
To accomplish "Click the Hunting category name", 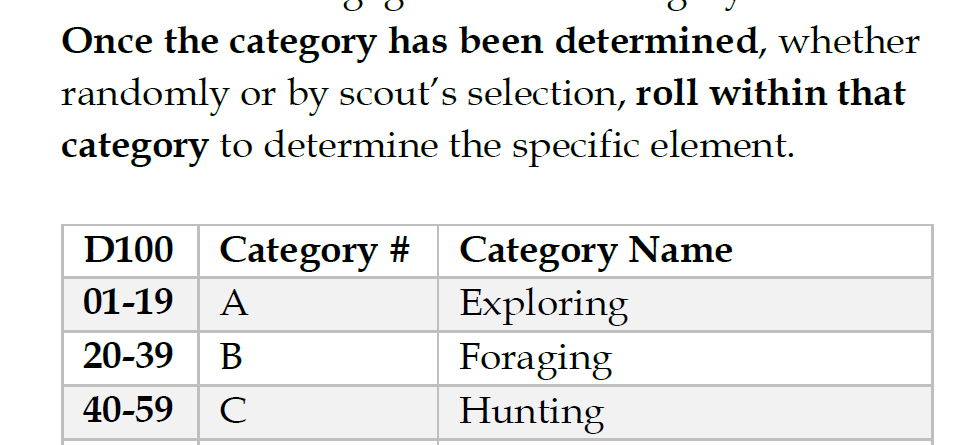I will click(531, 411).
